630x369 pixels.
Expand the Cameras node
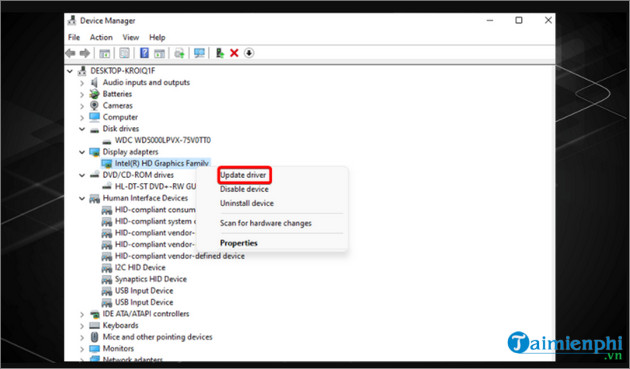(x=82, y=106)
